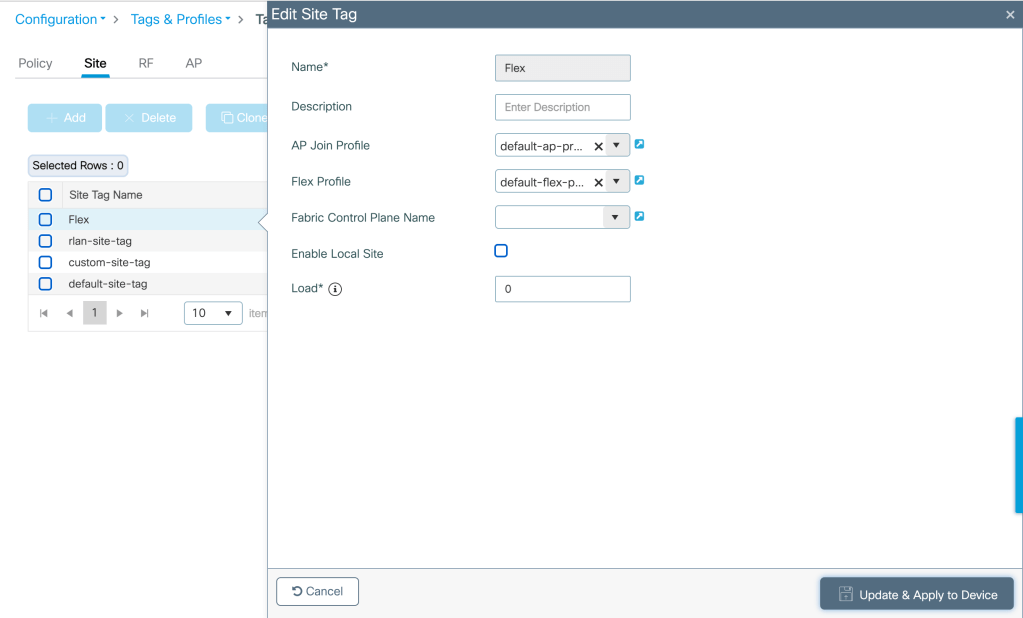Image resolution: width=1023 pixels, height=618 pixels.
Task: Open AP Join Profile external link icon
Action: point(639,144)
